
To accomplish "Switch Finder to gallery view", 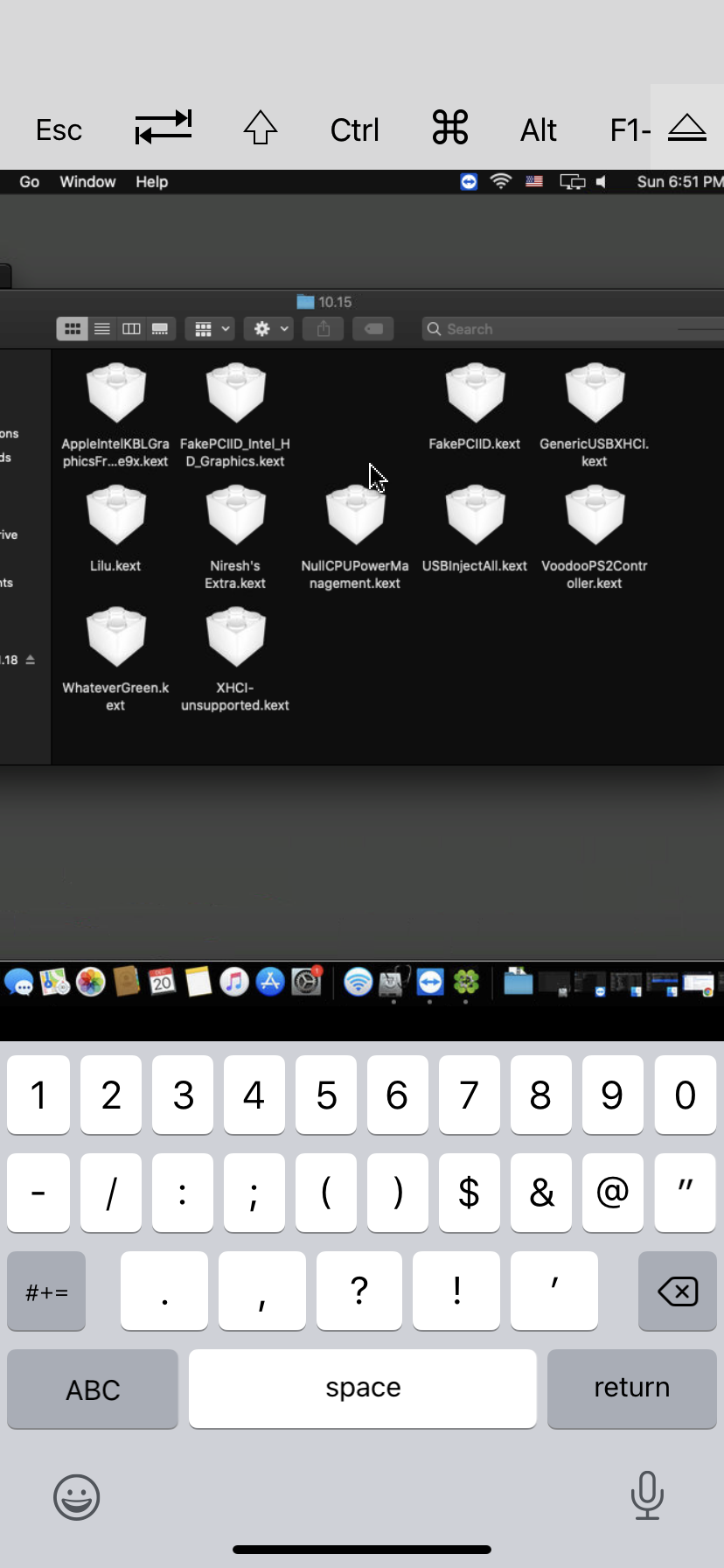I will 160,329.
